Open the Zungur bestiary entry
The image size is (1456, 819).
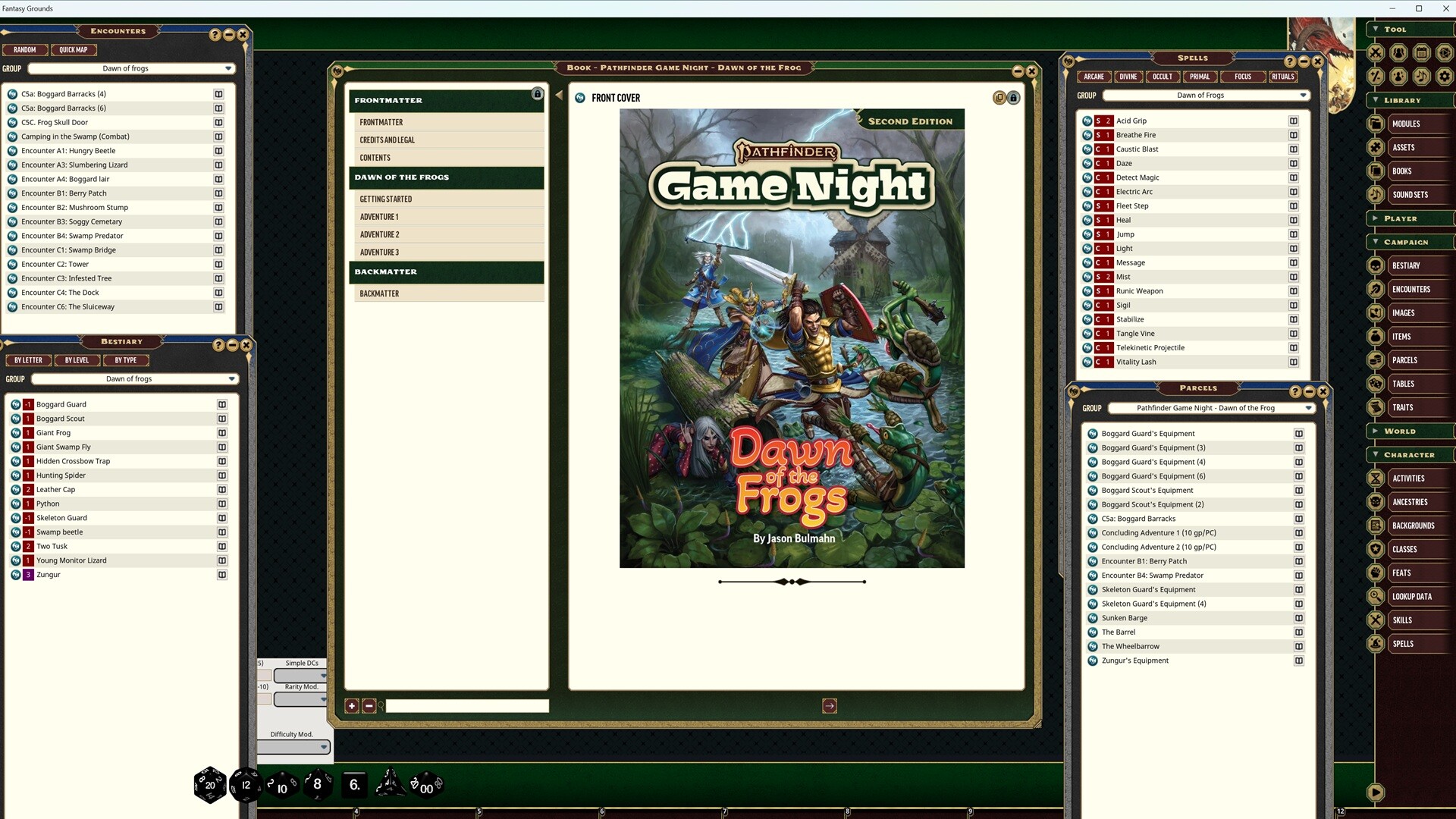[x=49, y=575]
